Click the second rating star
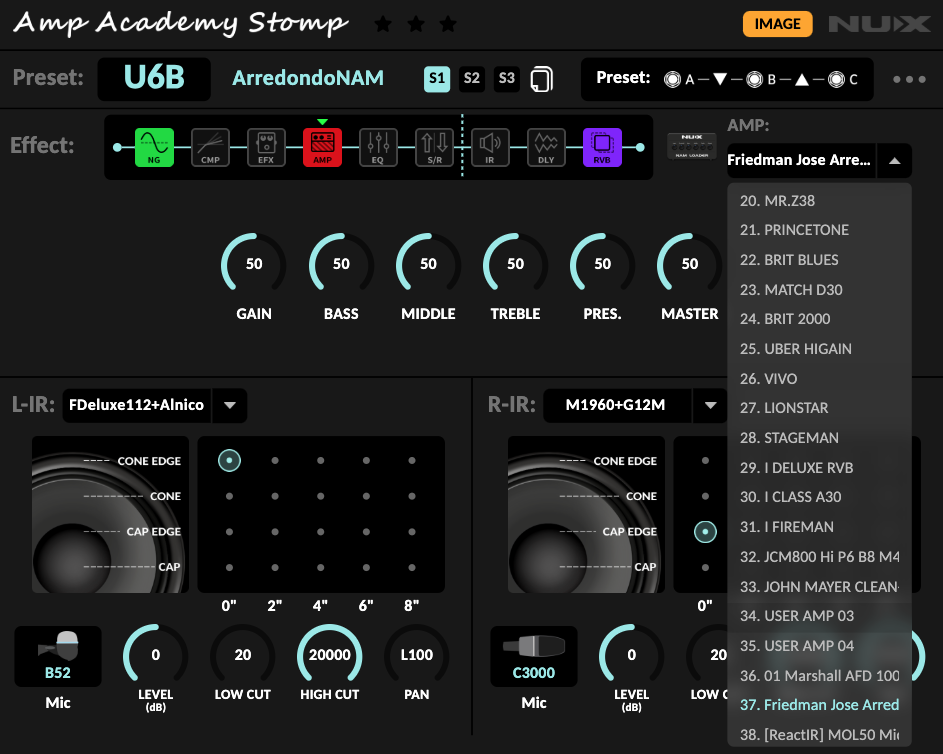This screenshot has height=754, width=943. pos(416,25)
